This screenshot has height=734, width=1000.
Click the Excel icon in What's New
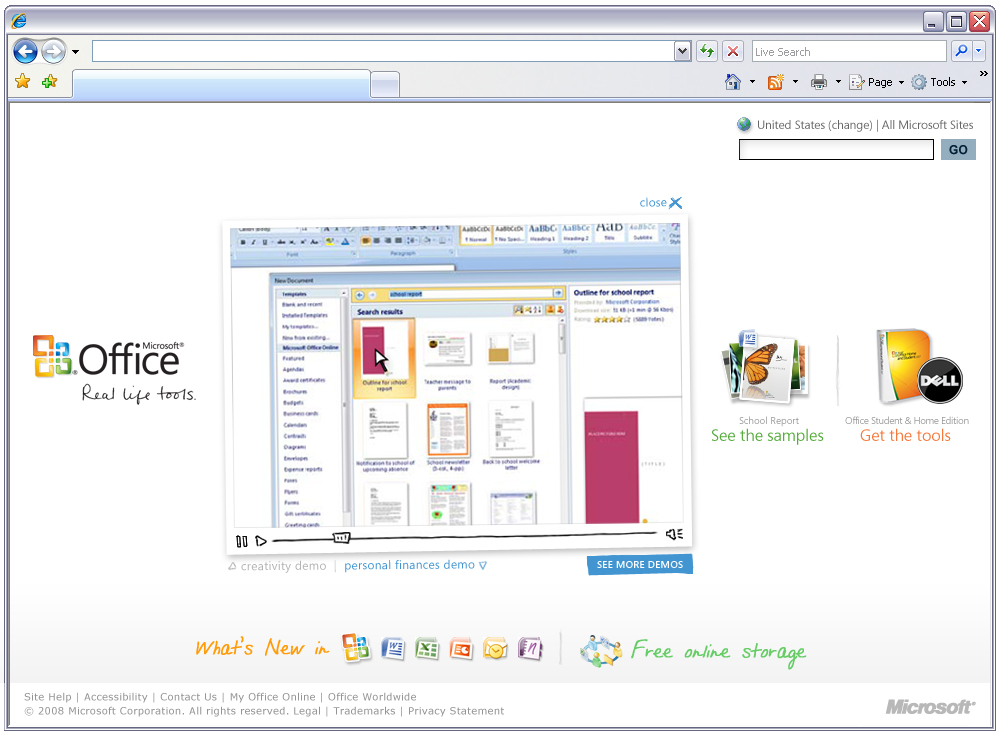(x=427, y=649)
